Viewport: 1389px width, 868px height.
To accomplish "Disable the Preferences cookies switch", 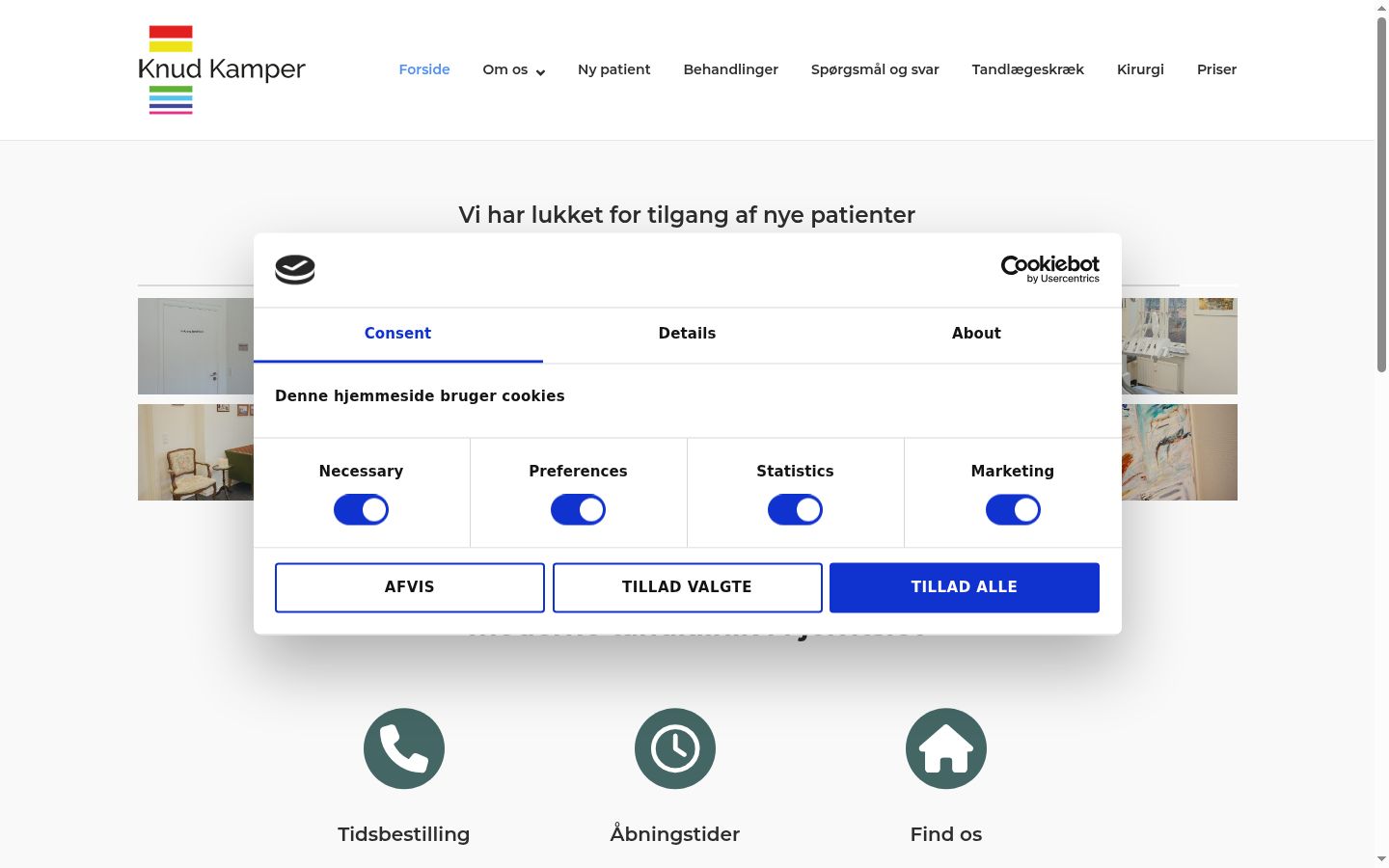I will (x=578, y=510).
